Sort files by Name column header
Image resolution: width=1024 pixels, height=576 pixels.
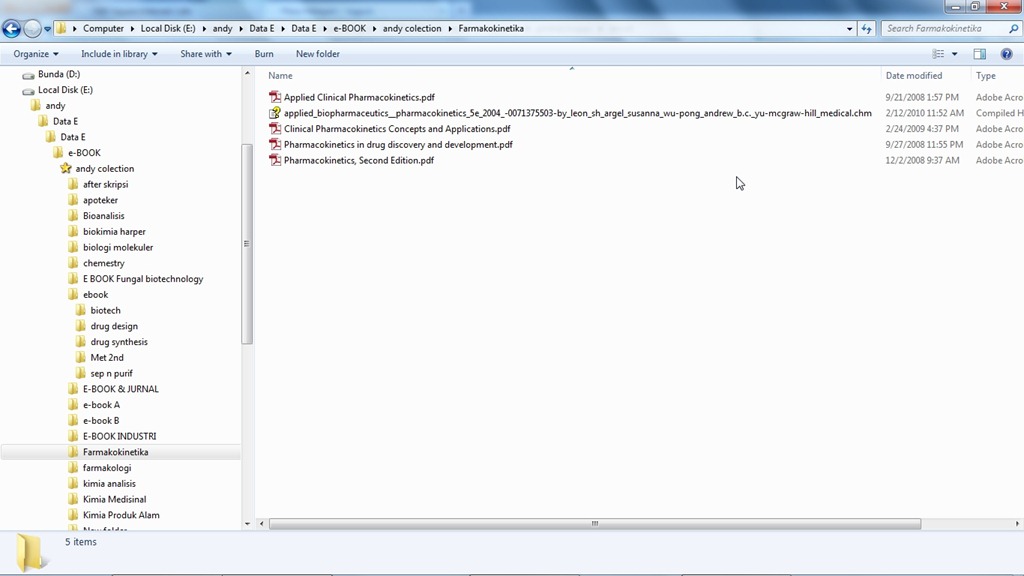pyautogui.click(x=280, y=76)
